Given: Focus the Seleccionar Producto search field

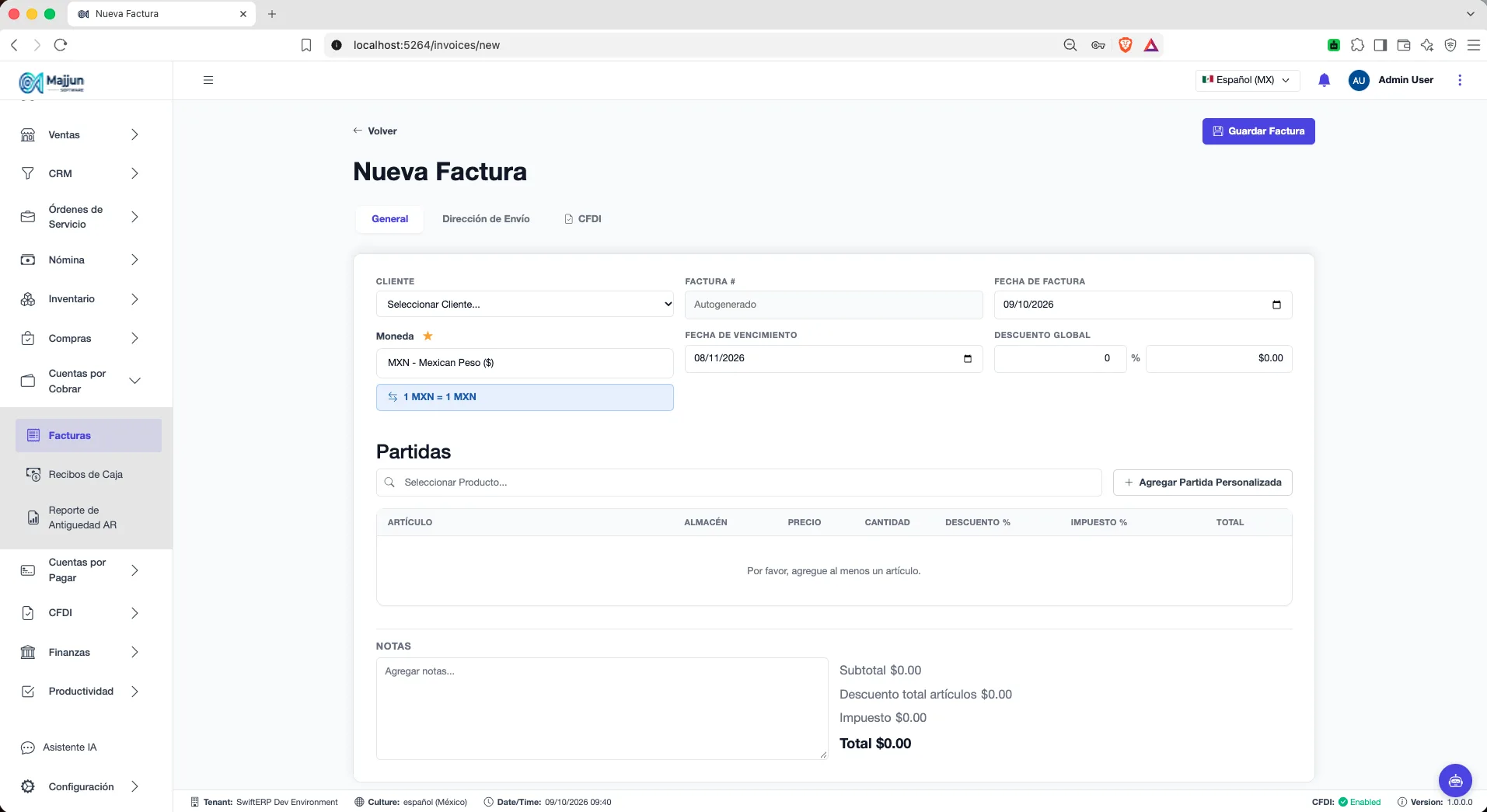Looking at the screenshot, I should pyautogui.click(x=738, y=483).
